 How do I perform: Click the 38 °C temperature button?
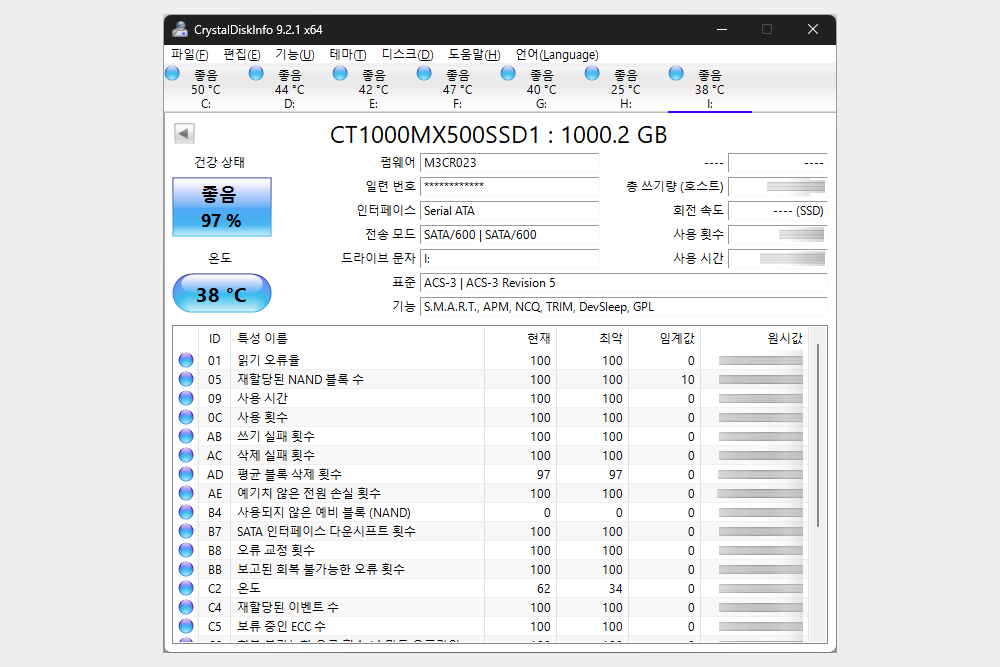click(x=222, y=293)
